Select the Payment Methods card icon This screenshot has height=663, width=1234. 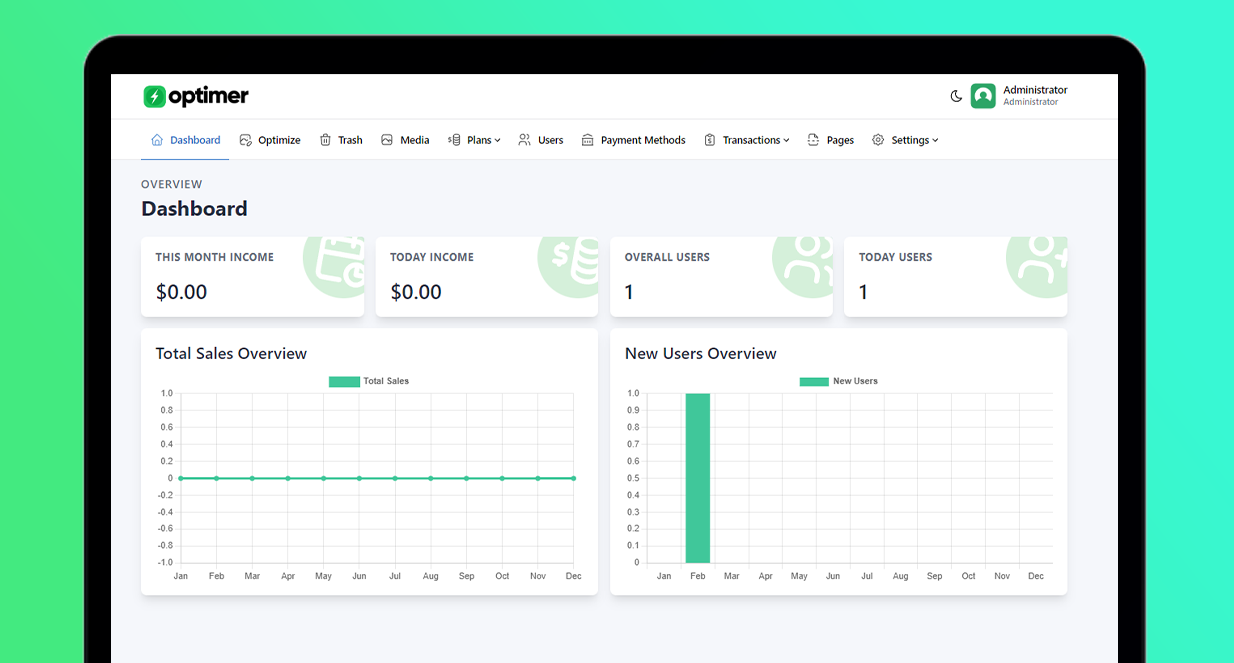[x=590, y=140]
